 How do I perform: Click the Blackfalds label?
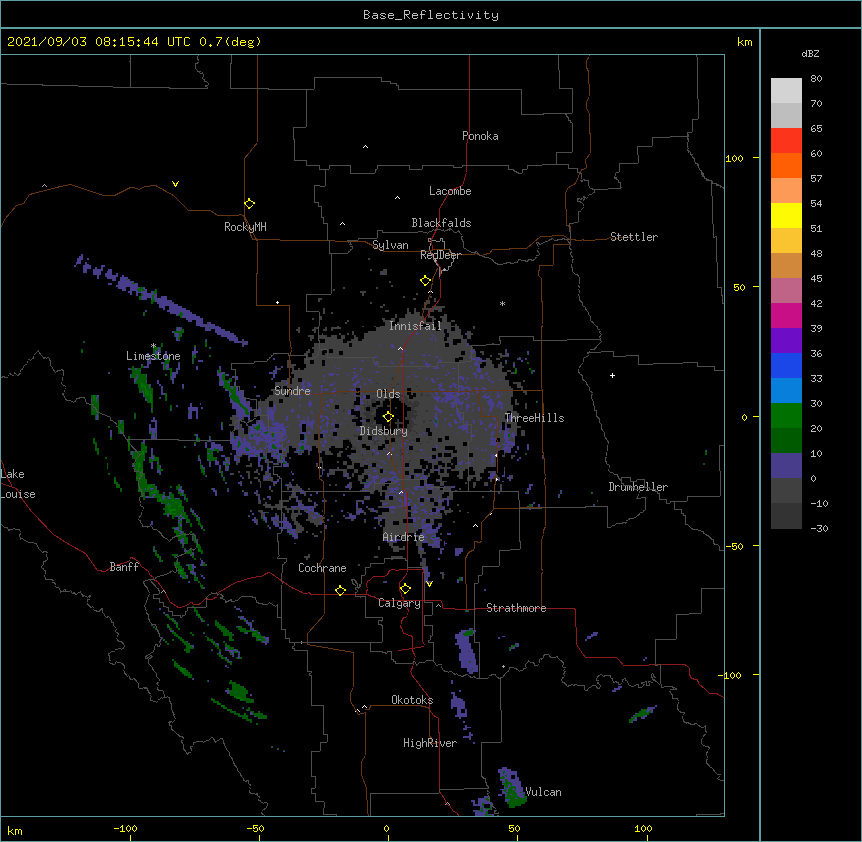pos(441,223)
